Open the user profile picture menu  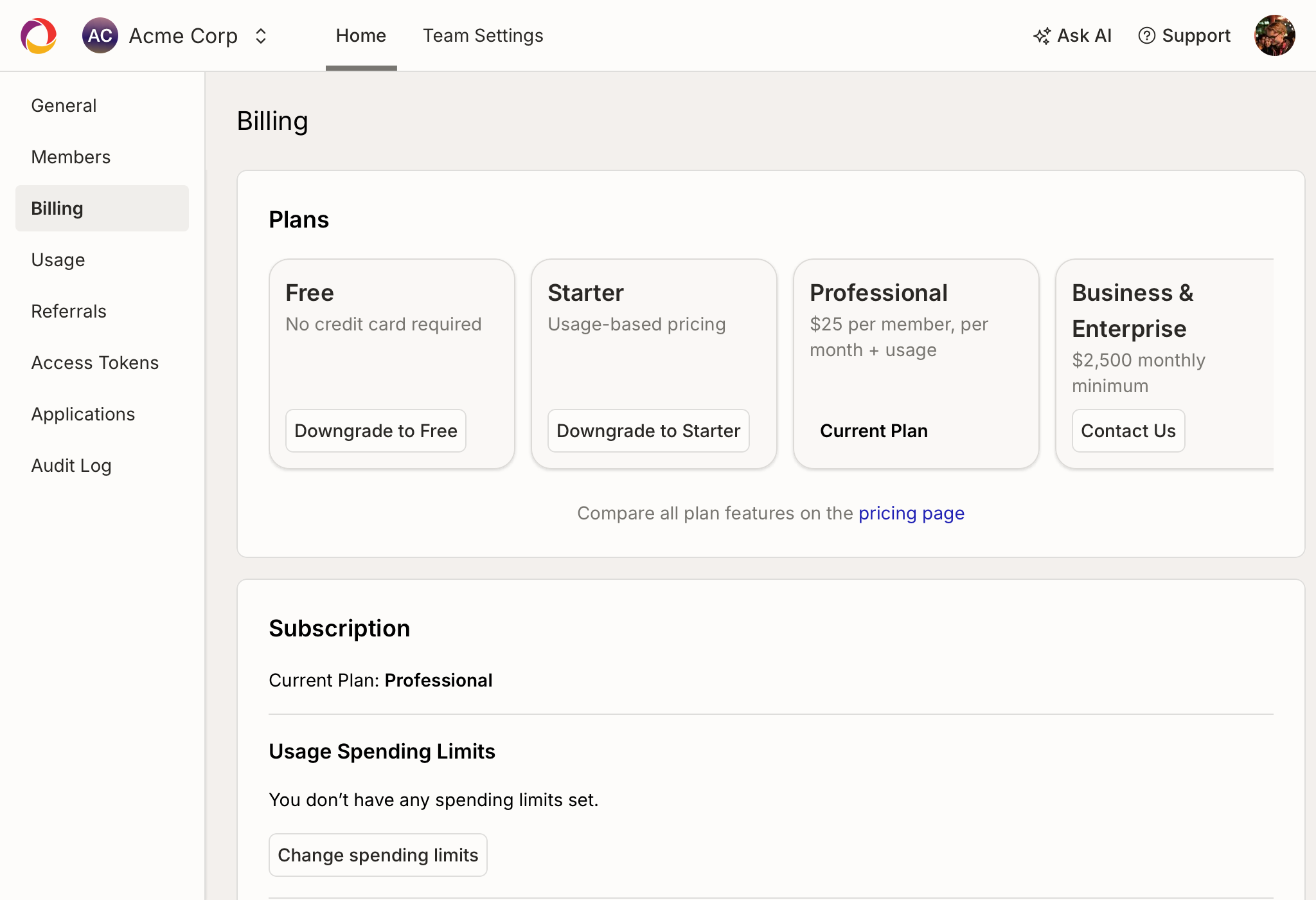pos(1275,35)
